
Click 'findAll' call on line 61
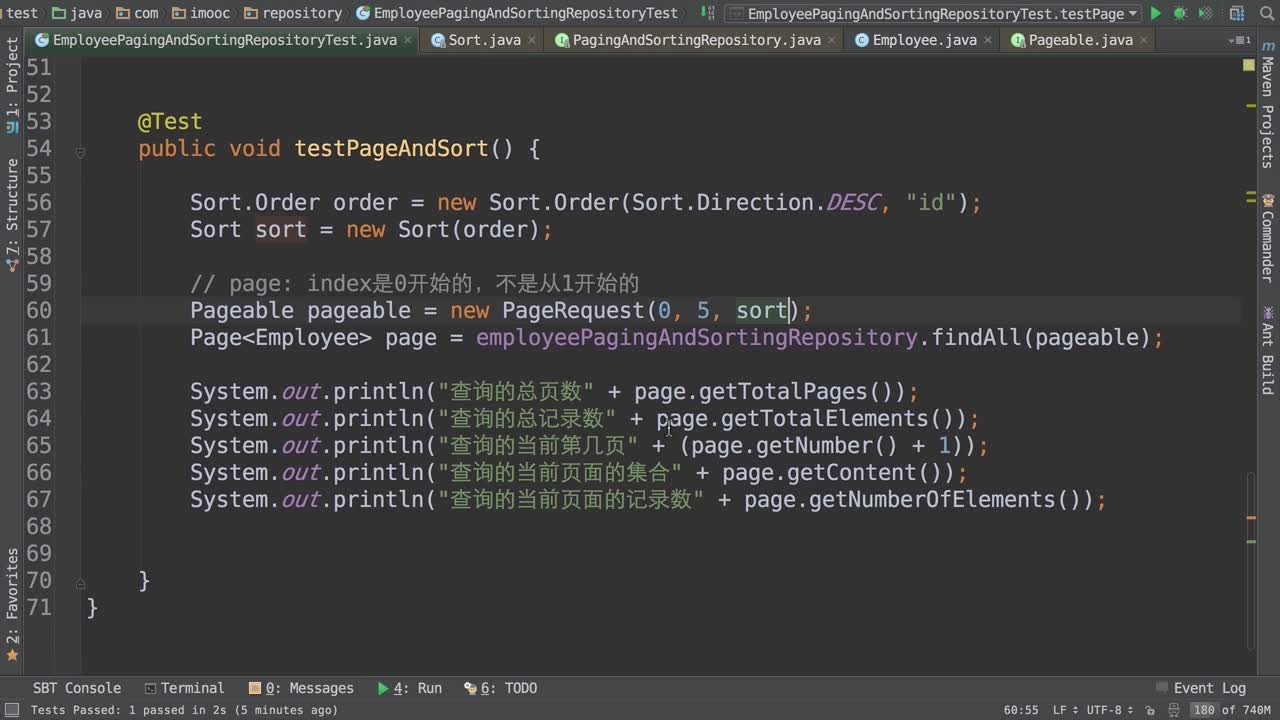pyautogui.click(x=977, y=337)
